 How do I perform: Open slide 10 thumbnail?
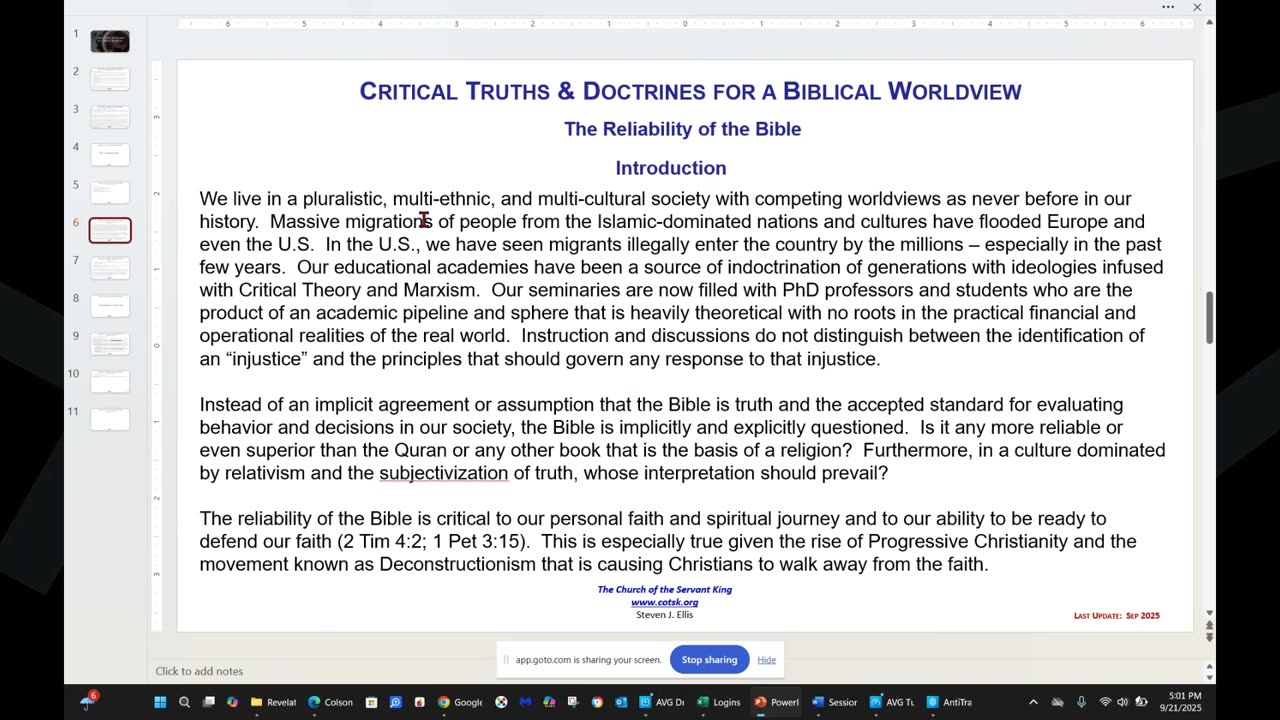pyautogui.click(x=110, y=382)
